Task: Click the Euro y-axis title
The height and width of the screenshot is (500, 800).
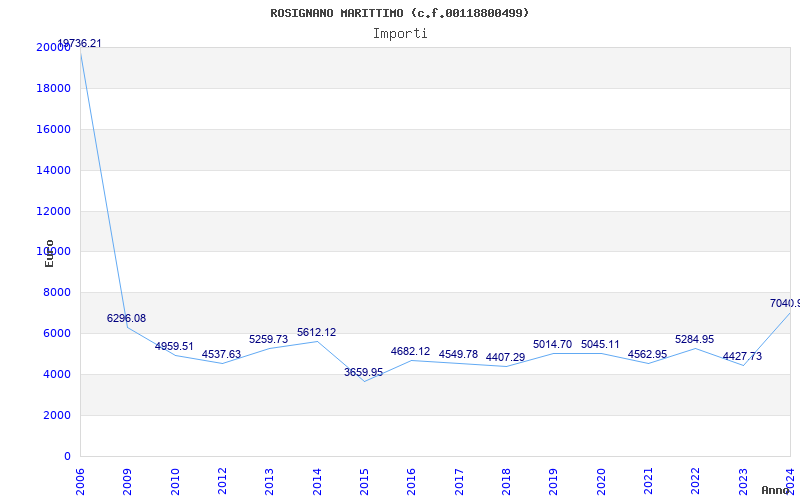Action: (49, 253)
